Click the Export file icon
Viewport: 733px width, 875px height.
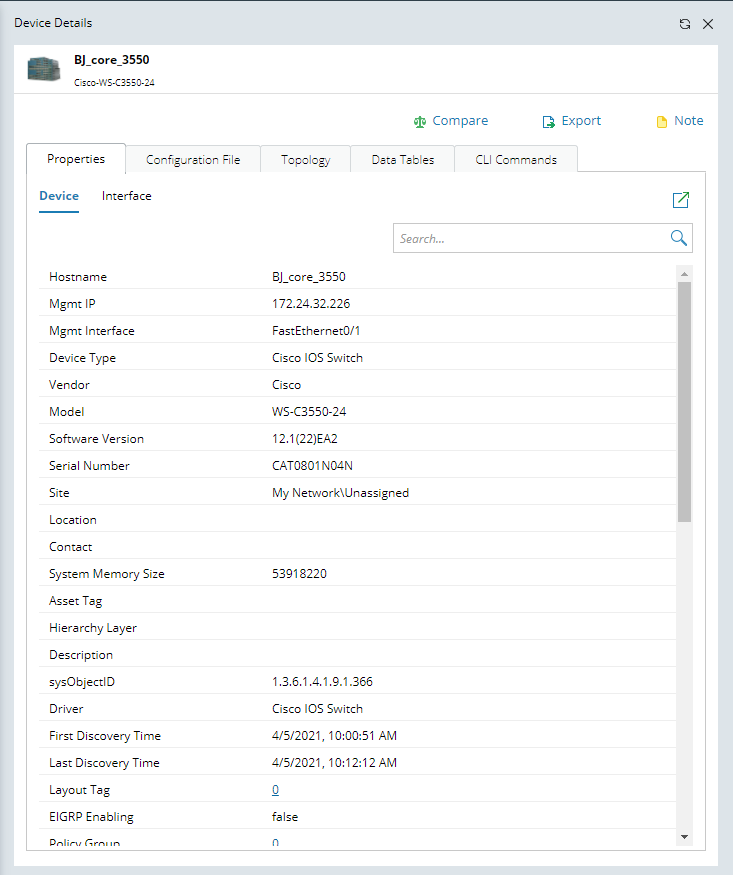pyautogui.click(x=548, y=122)
